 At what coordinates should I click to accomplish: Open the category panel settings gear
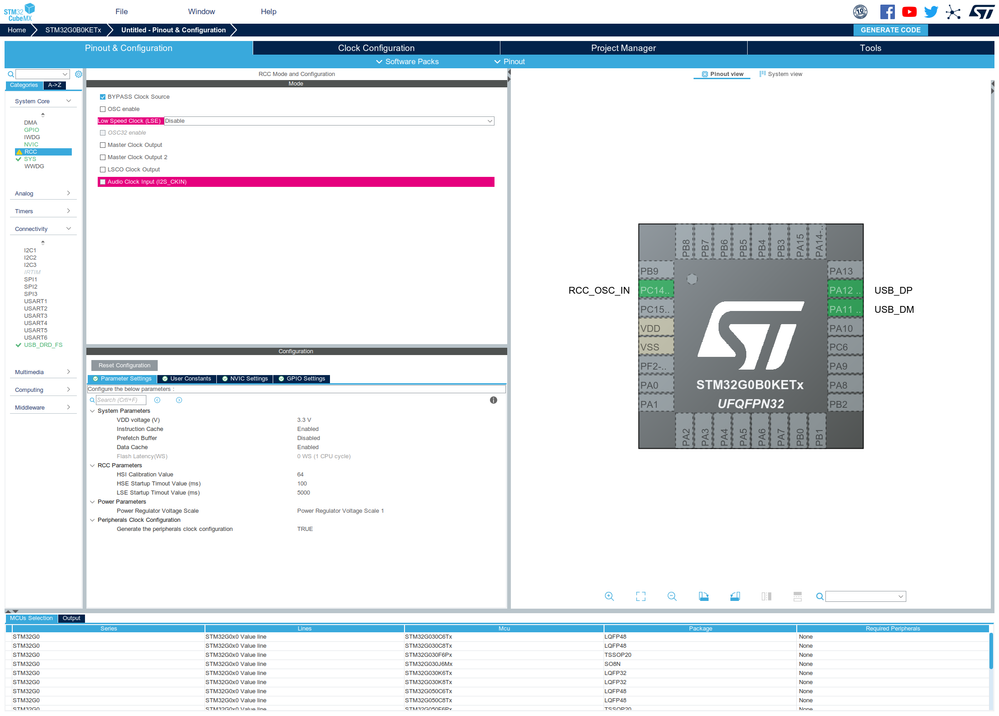coord(78,75)
